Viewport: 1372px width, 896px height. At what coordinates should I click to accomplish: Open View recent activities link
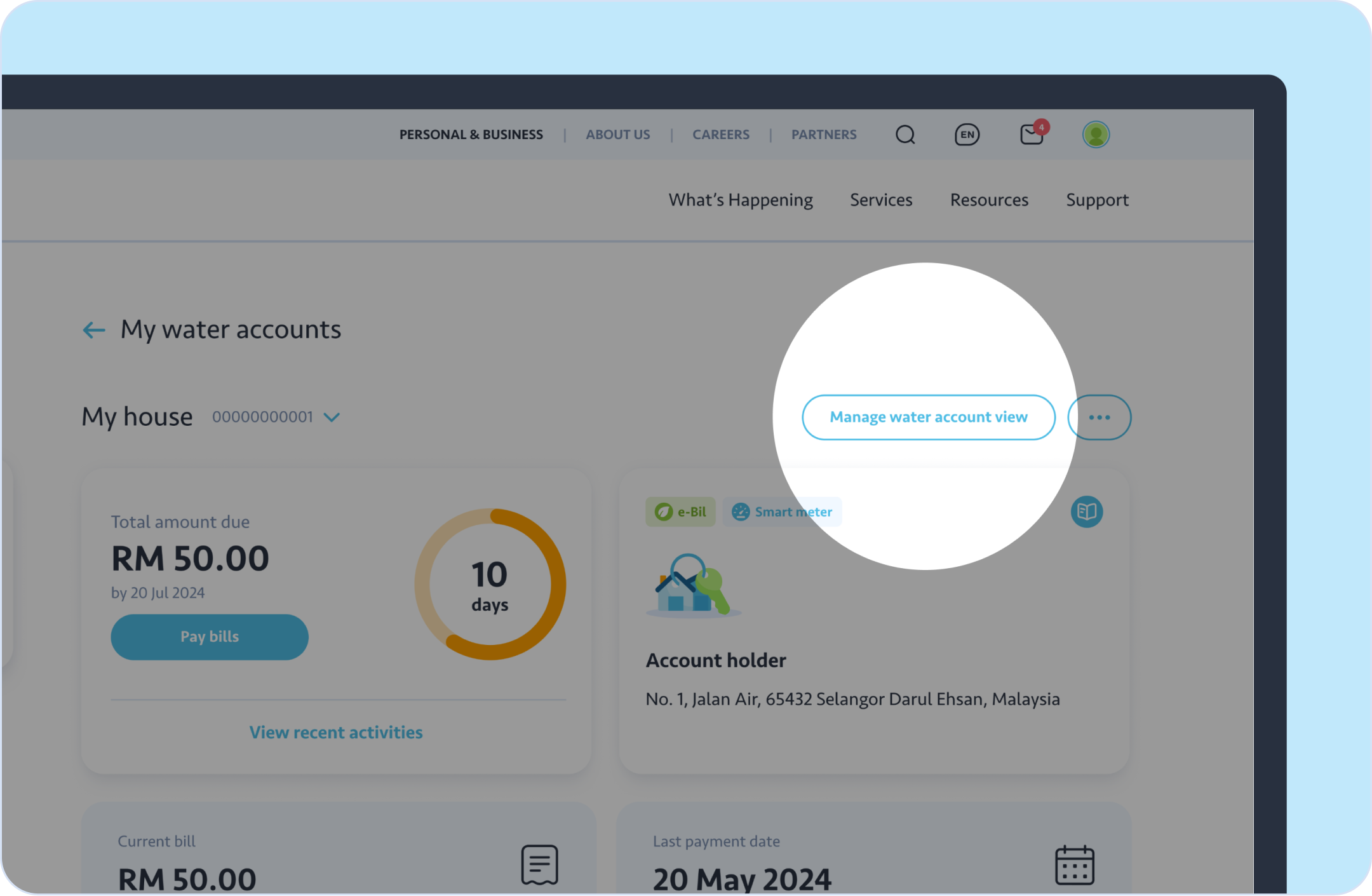(x=335, y=733)
